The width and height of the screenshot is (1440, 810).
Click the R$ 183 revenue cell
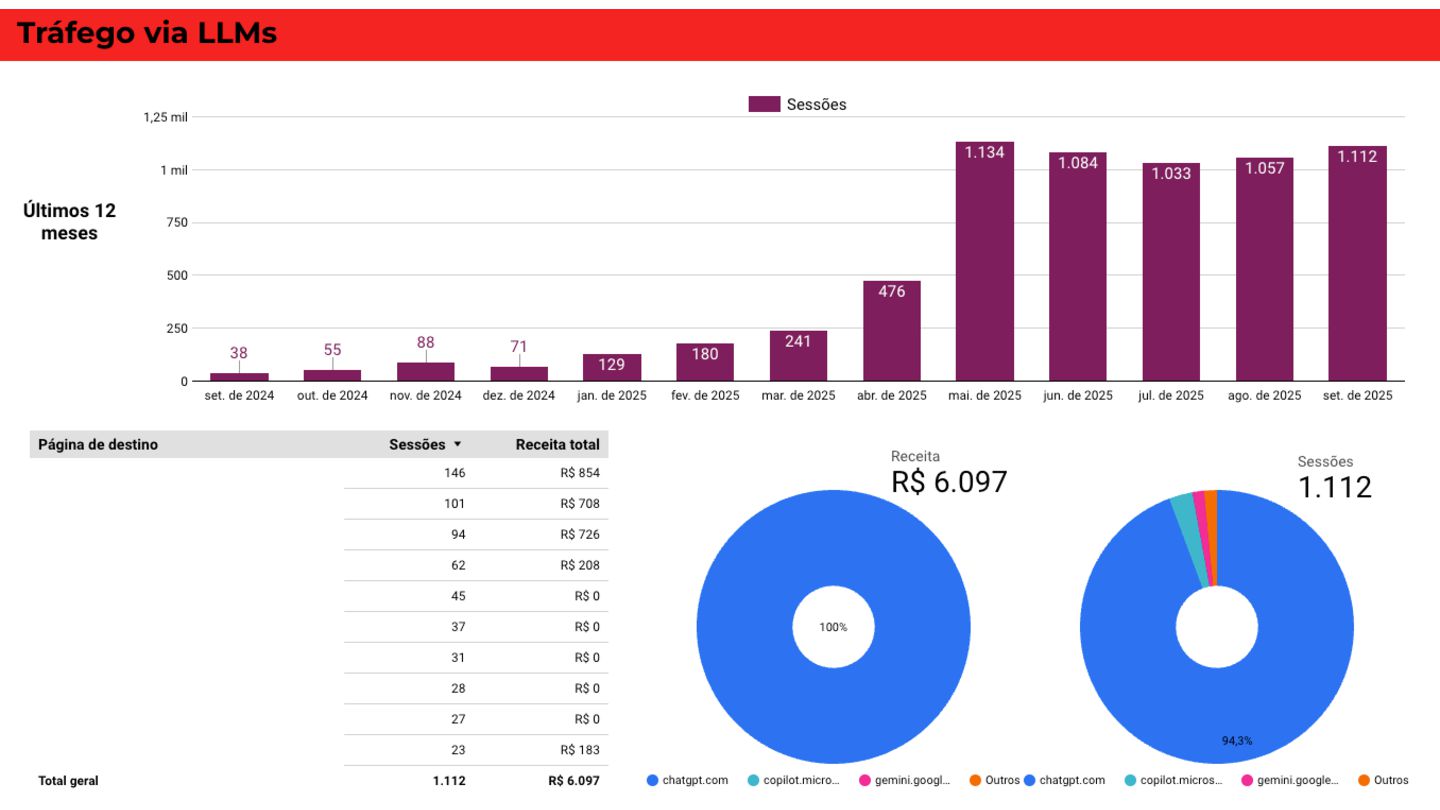[x=580, y=750]
